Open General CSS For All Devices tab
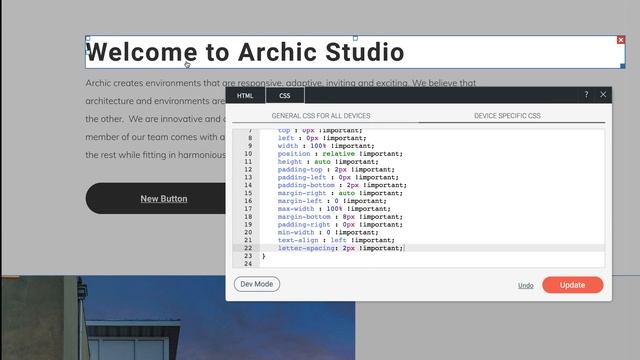The width and height of the screenshot is (640, 360). click(x=321, y=116)
